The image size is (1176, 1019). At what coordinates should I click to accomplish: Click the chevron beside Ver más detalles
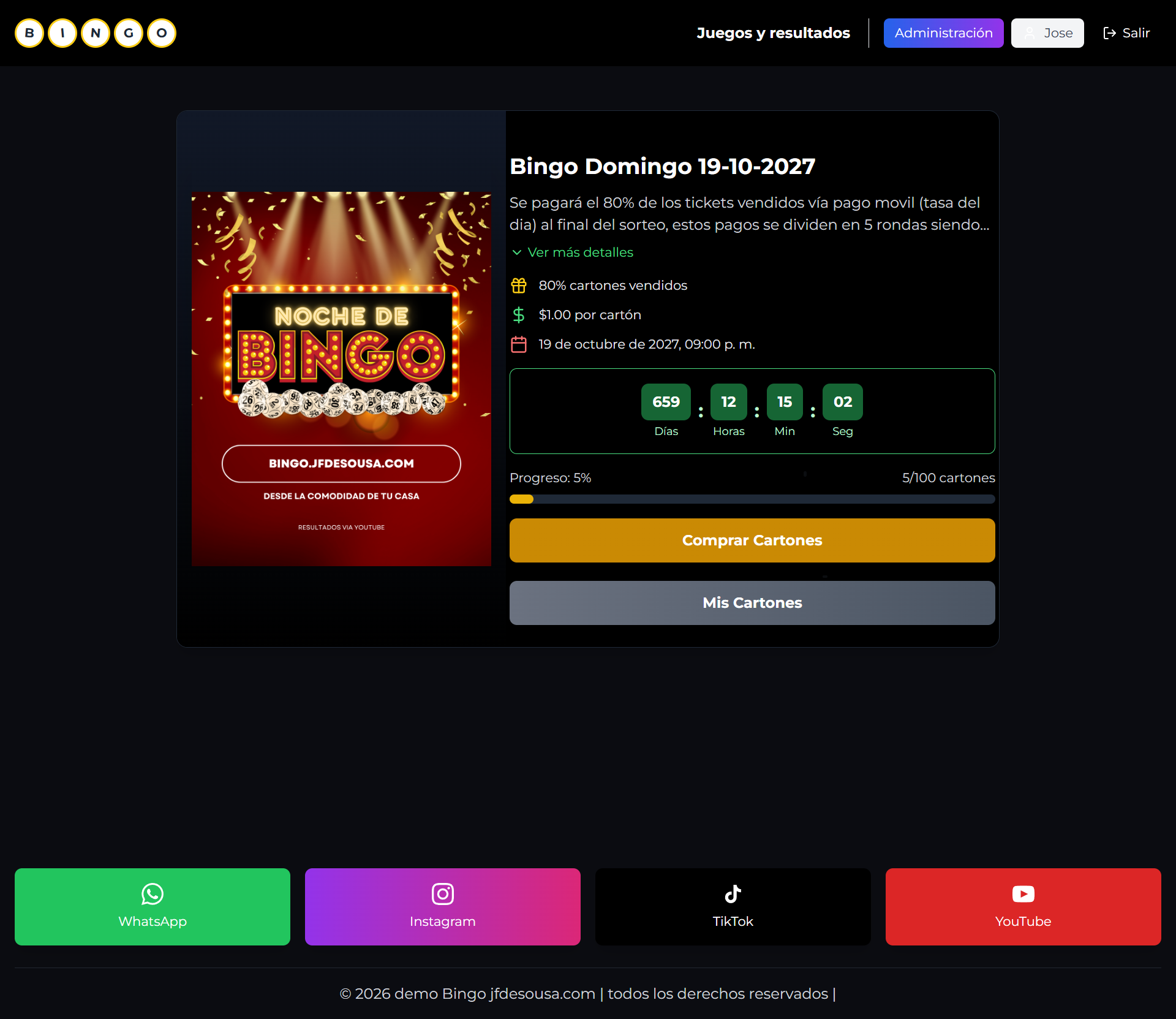pyautogui.click(x=517, y=252)
